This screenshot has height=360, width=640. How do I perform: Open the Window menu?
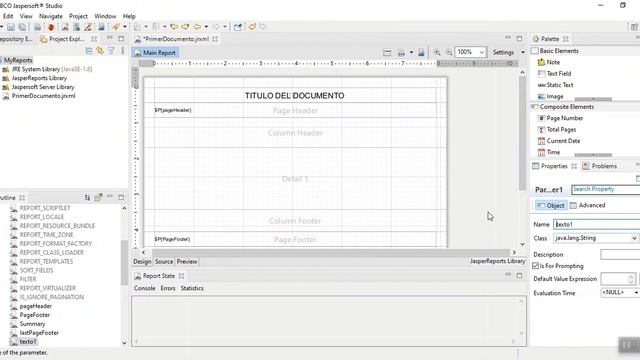[105, 16]
